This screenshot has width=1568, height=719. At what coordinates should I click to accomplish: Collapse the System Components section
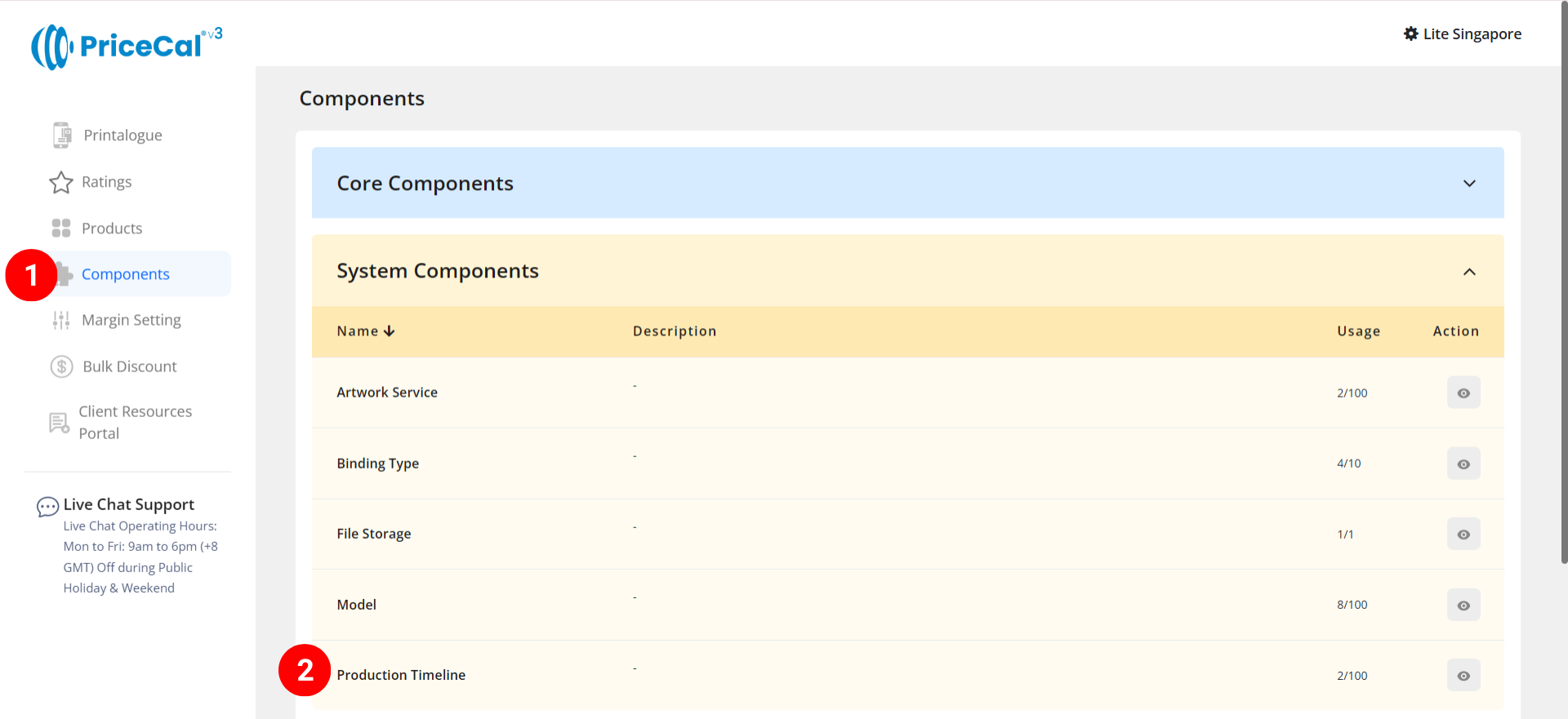pos(1468,272)
